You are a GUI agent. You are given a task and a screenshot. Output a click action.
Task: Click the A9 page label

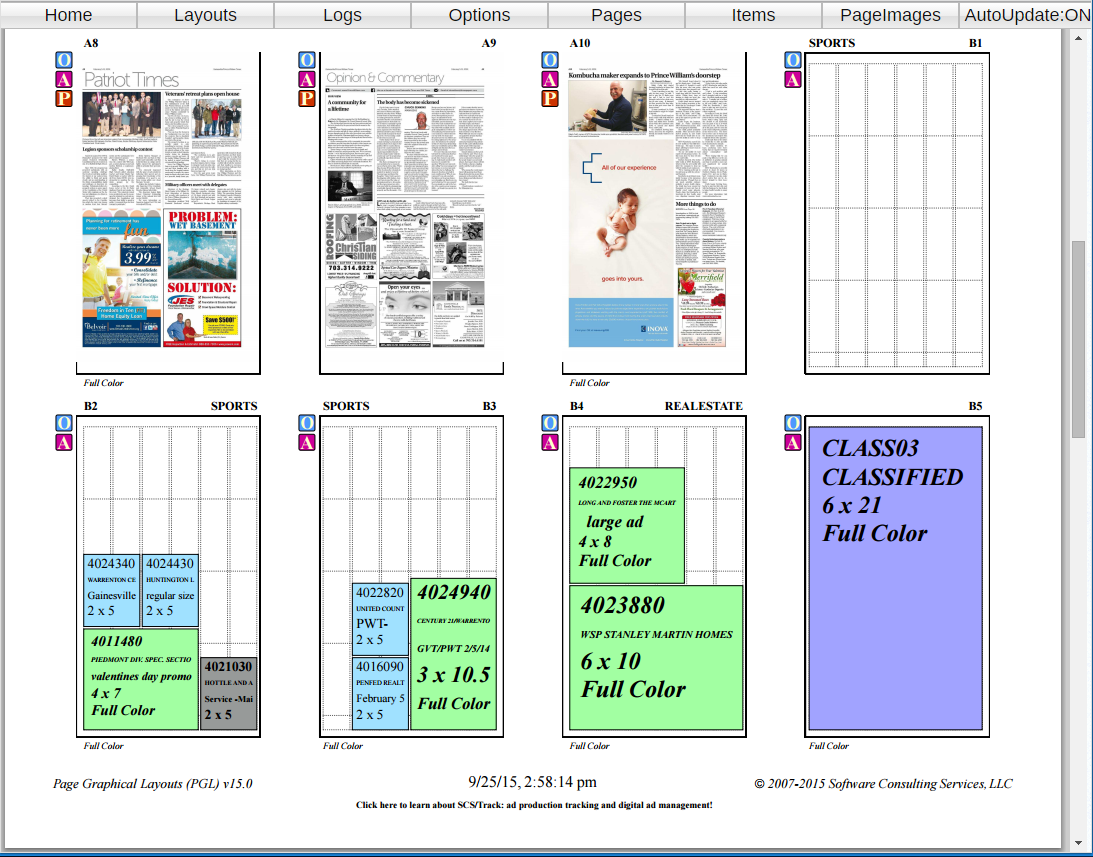pos(489,43)
